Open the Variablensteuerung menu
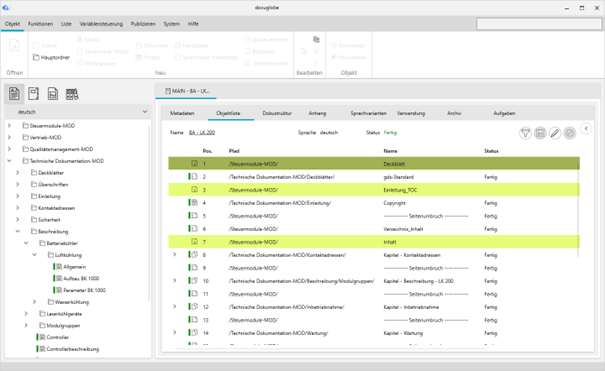 coord(101,24)
